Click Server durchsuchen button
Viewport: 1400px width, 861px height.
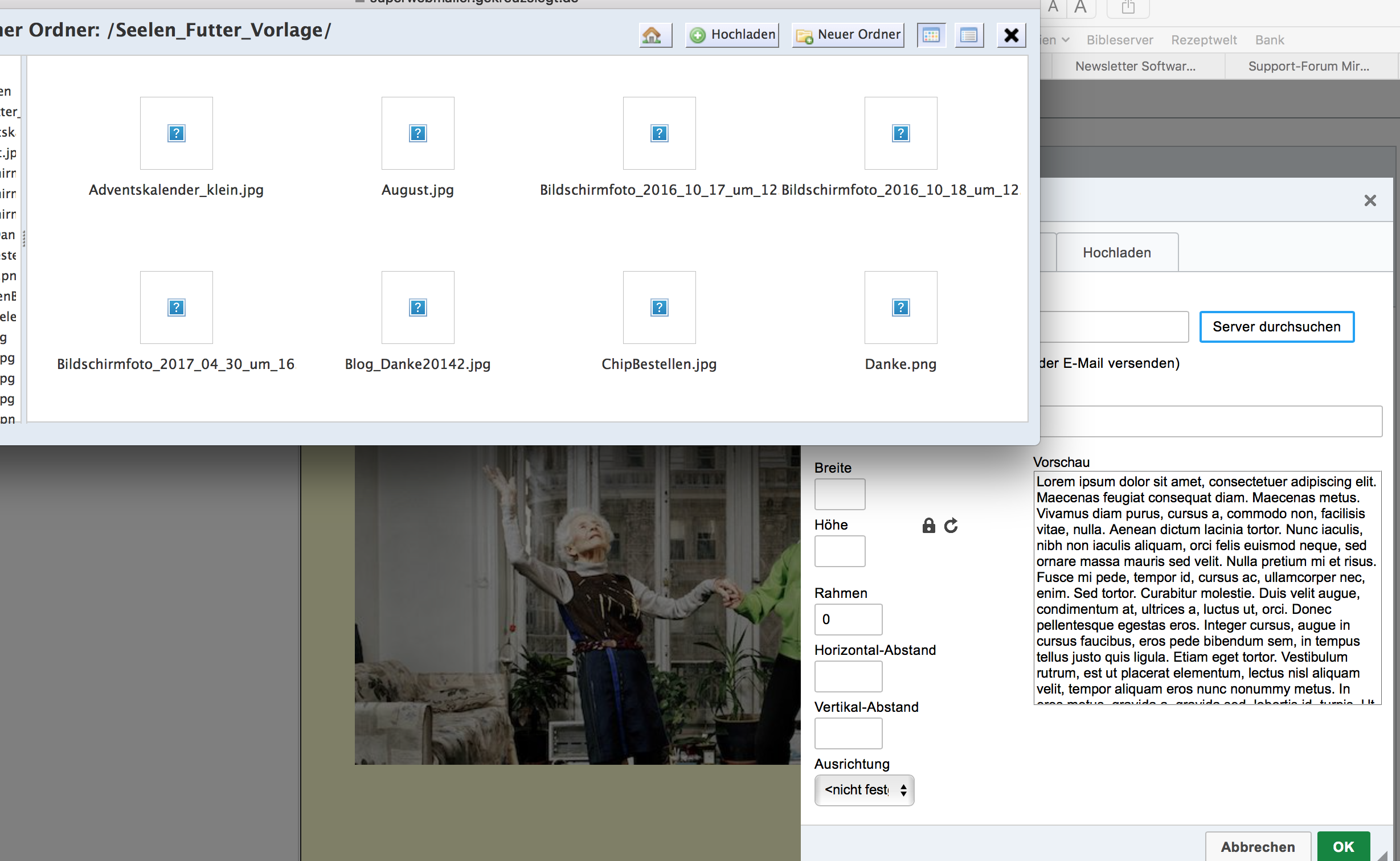click(x=1276, y=326)
